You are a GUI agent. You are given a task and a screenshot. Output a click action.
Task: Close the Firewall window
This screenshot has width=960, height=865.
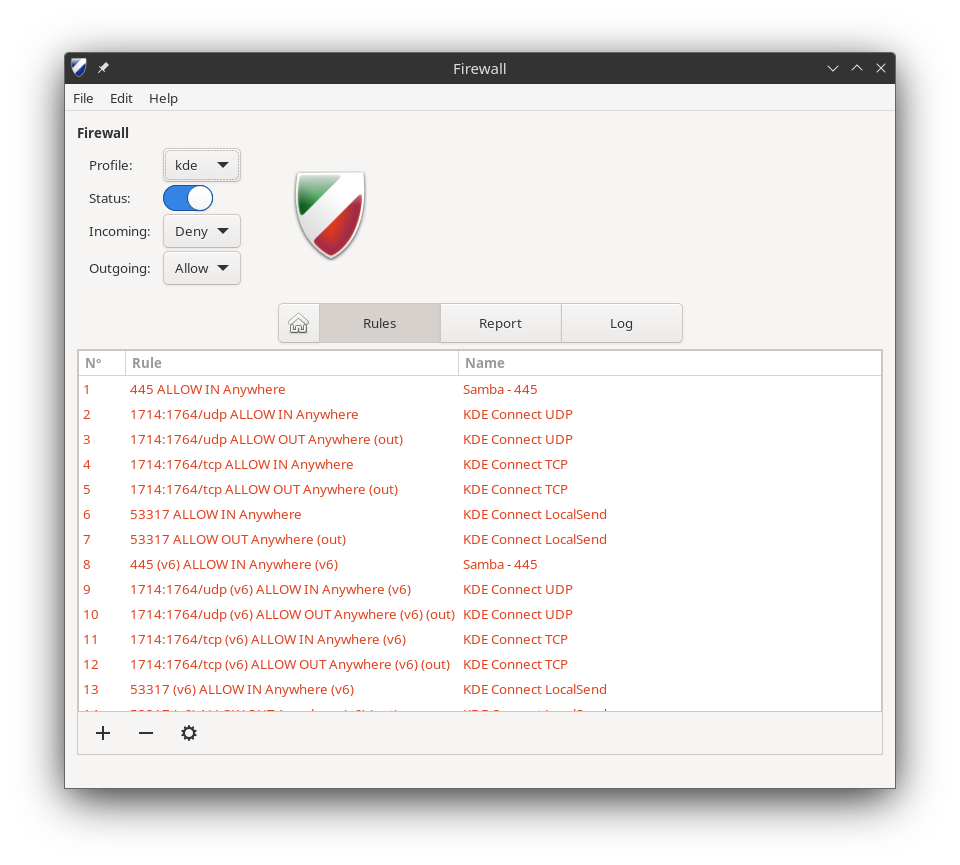pyautogui.click(x=881, y=68)
